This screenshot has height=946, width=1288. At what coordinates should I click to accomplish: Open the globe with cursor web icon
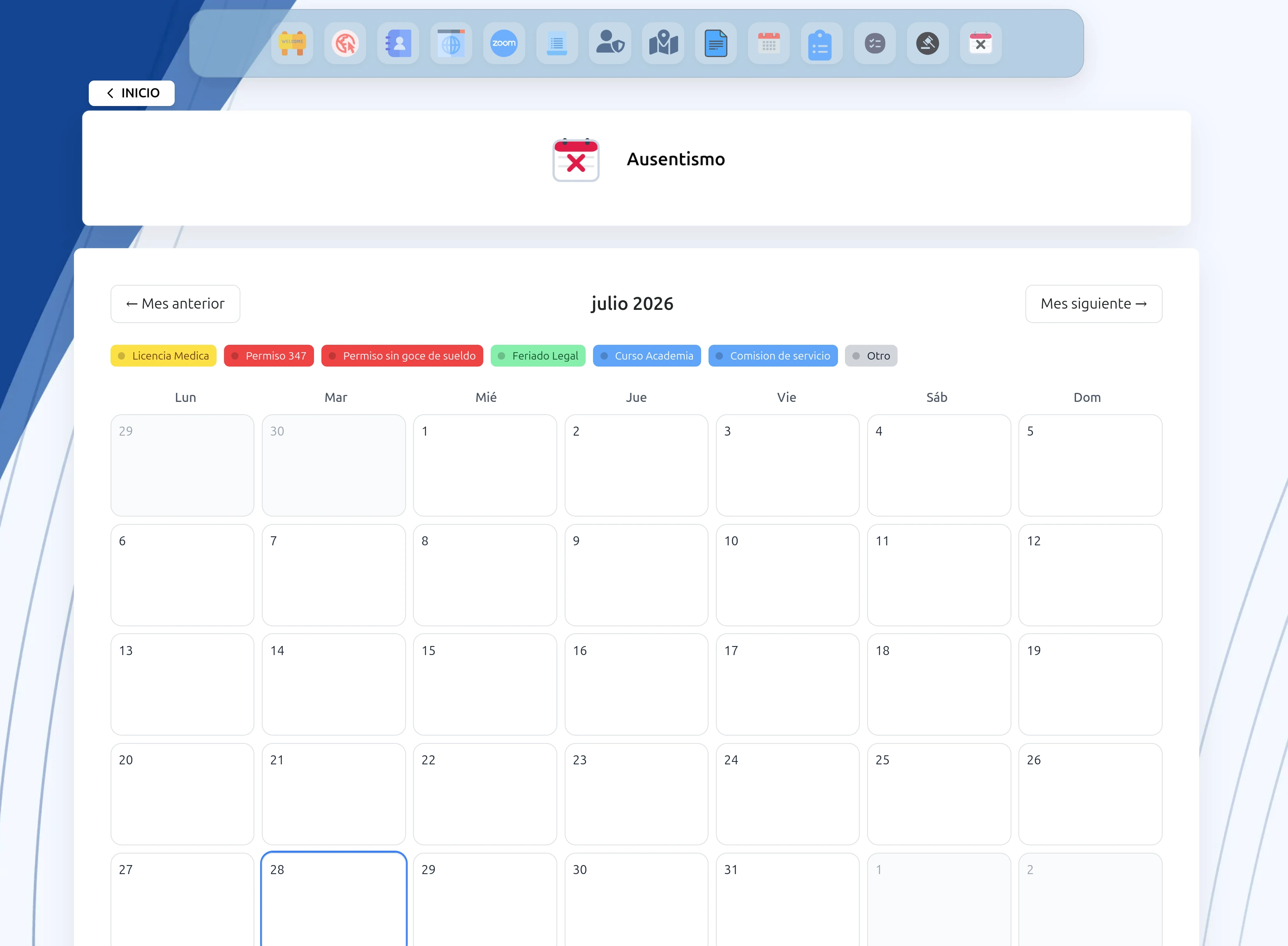[x=345, y=44]
